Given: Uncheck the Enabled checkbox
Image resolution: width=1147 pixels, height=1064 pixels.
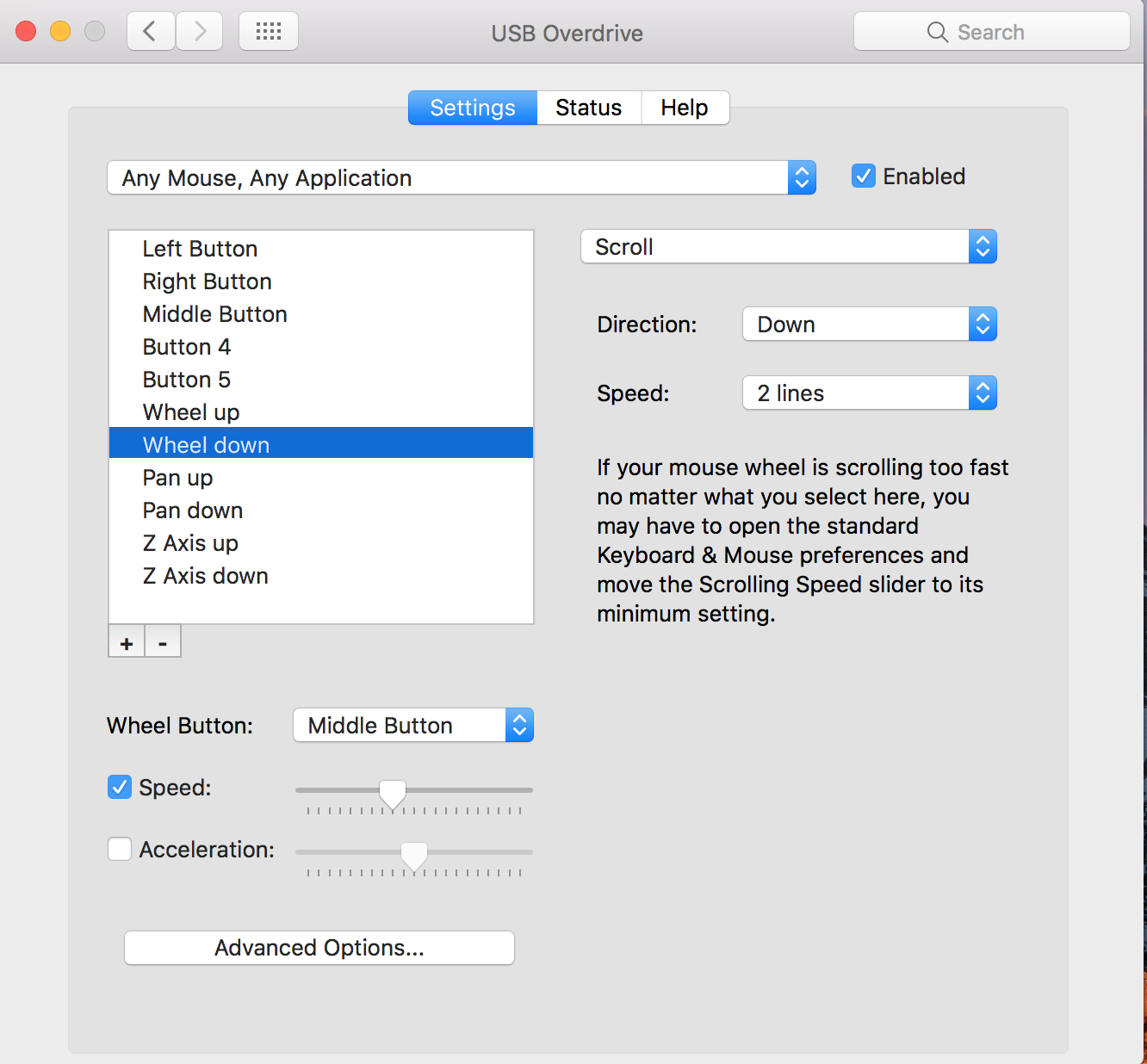Looking at the screenshot, I should pos(864,176).
